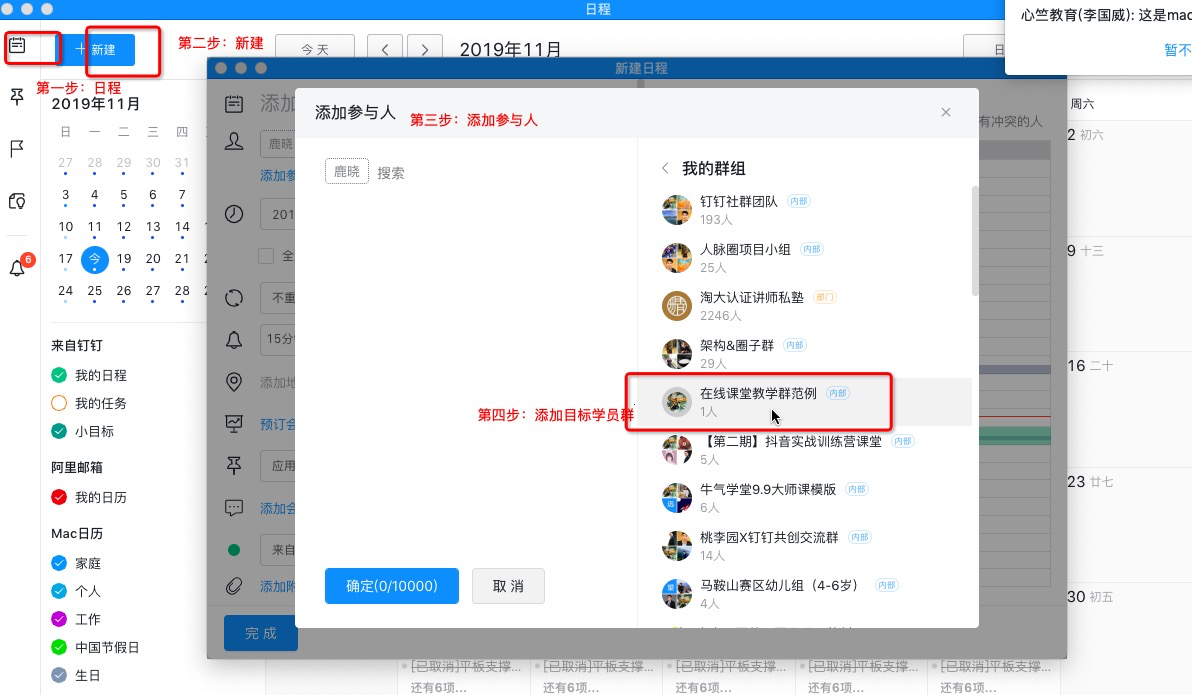The height and width of the screenshot is (695, 1192).
Task: Select group 架构&圈子群
Action: pos(806,354)
